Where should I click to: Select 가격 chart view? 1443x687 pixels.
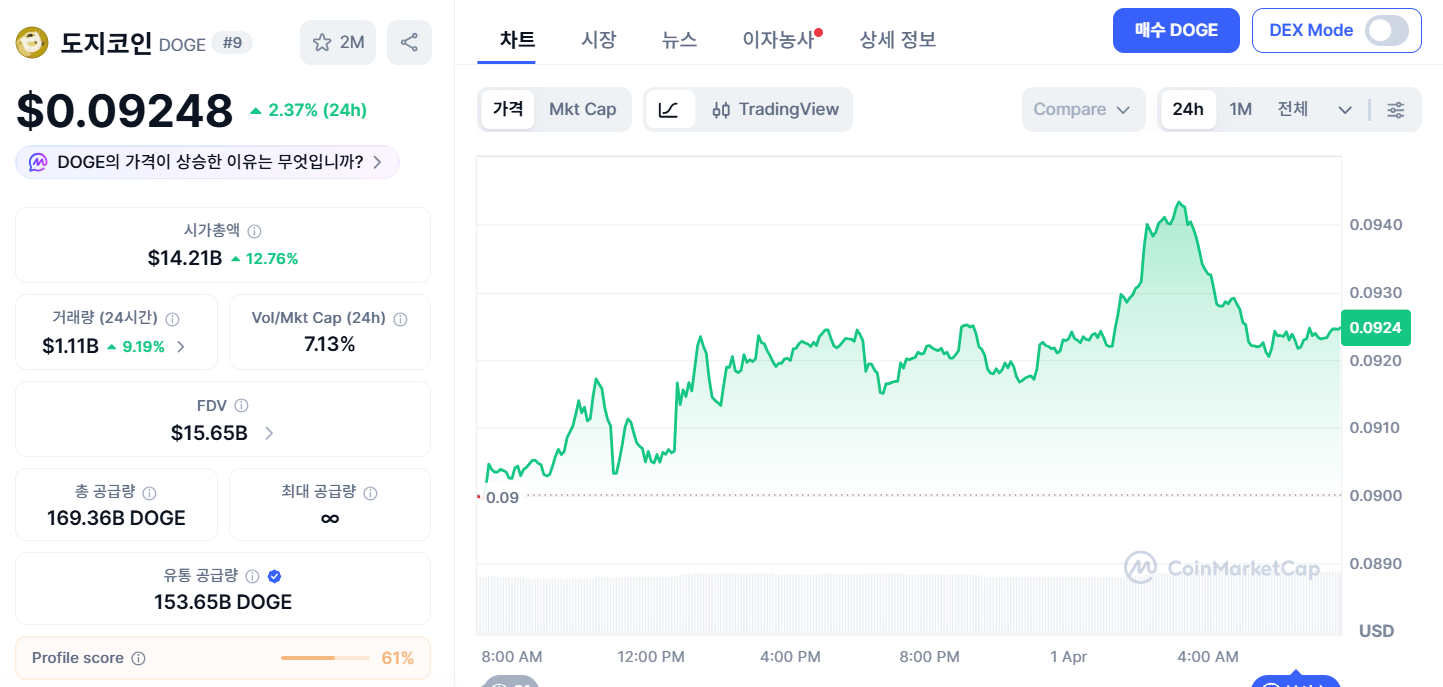click(508, 109)
